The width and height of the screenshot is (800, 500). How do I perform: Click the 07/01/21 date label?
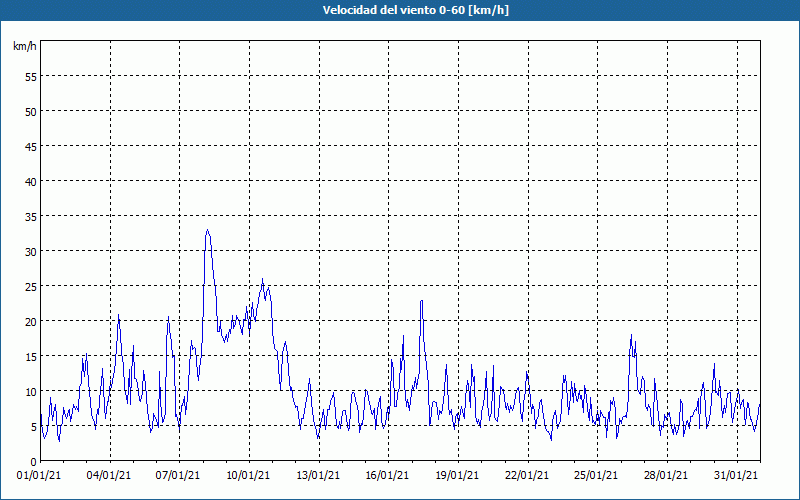pos(178,475)
